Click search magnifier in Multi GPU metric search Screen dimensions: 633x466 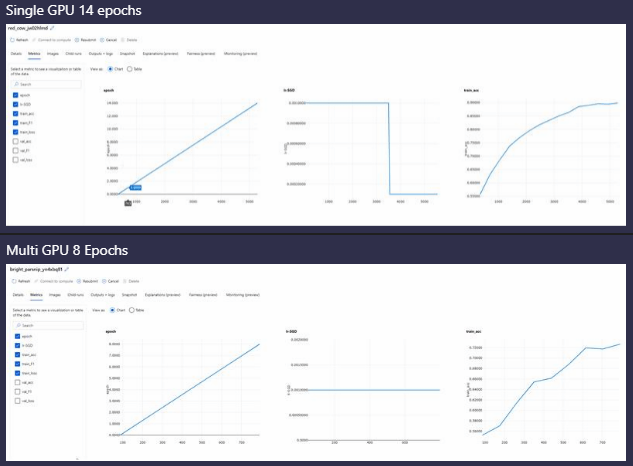[19, 325]
